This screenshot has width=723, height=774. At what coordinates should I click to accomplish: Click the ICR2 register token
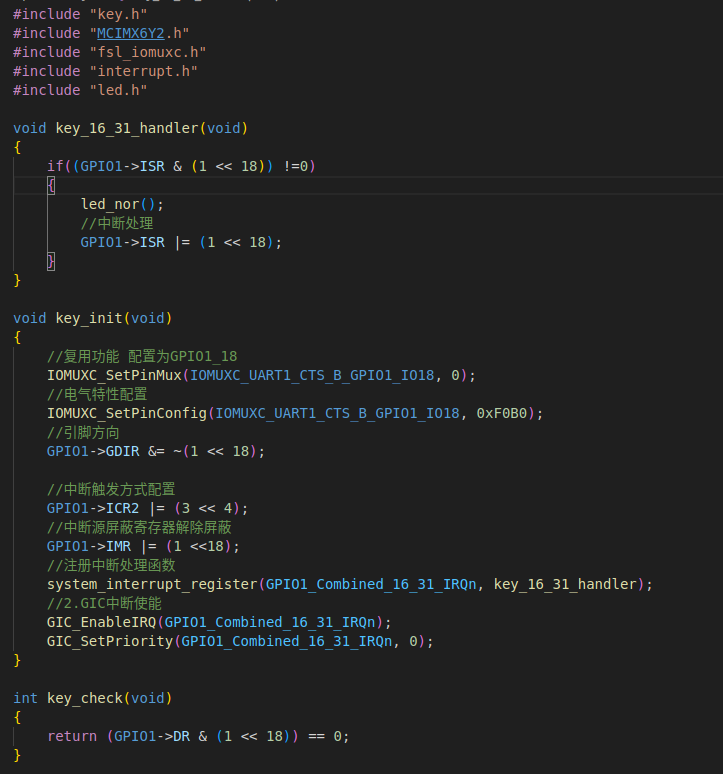[122, 508]
